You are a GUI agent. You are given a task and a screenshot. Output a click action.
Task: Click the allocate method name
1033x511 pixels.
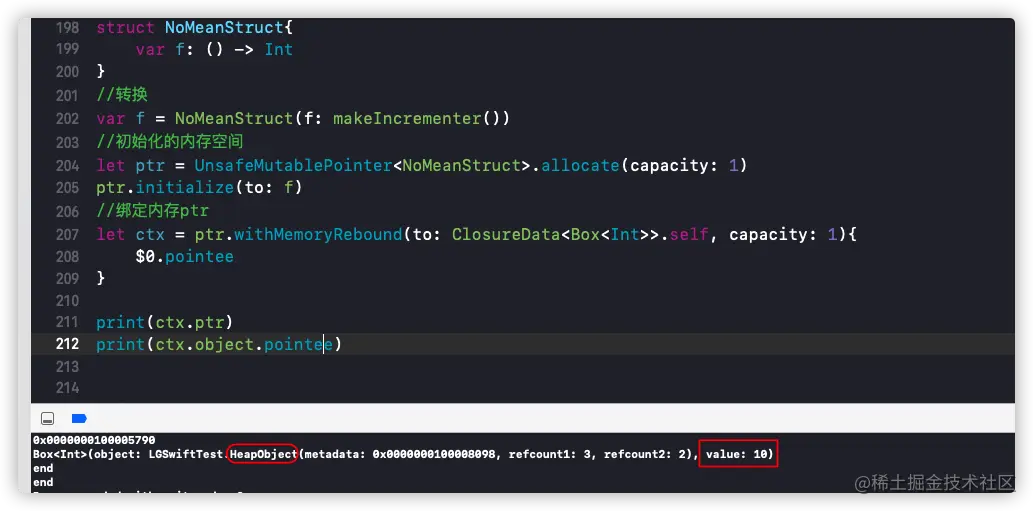point(580,165)
